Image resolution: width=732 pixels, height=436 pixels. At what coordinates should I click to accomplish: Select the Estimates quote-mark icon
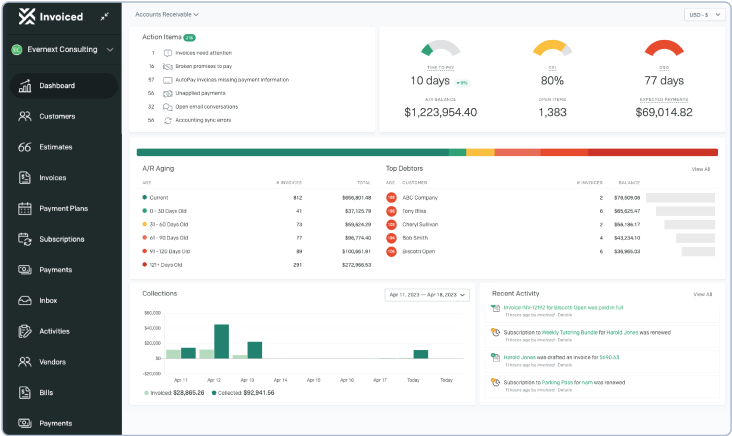click(25, 147)
